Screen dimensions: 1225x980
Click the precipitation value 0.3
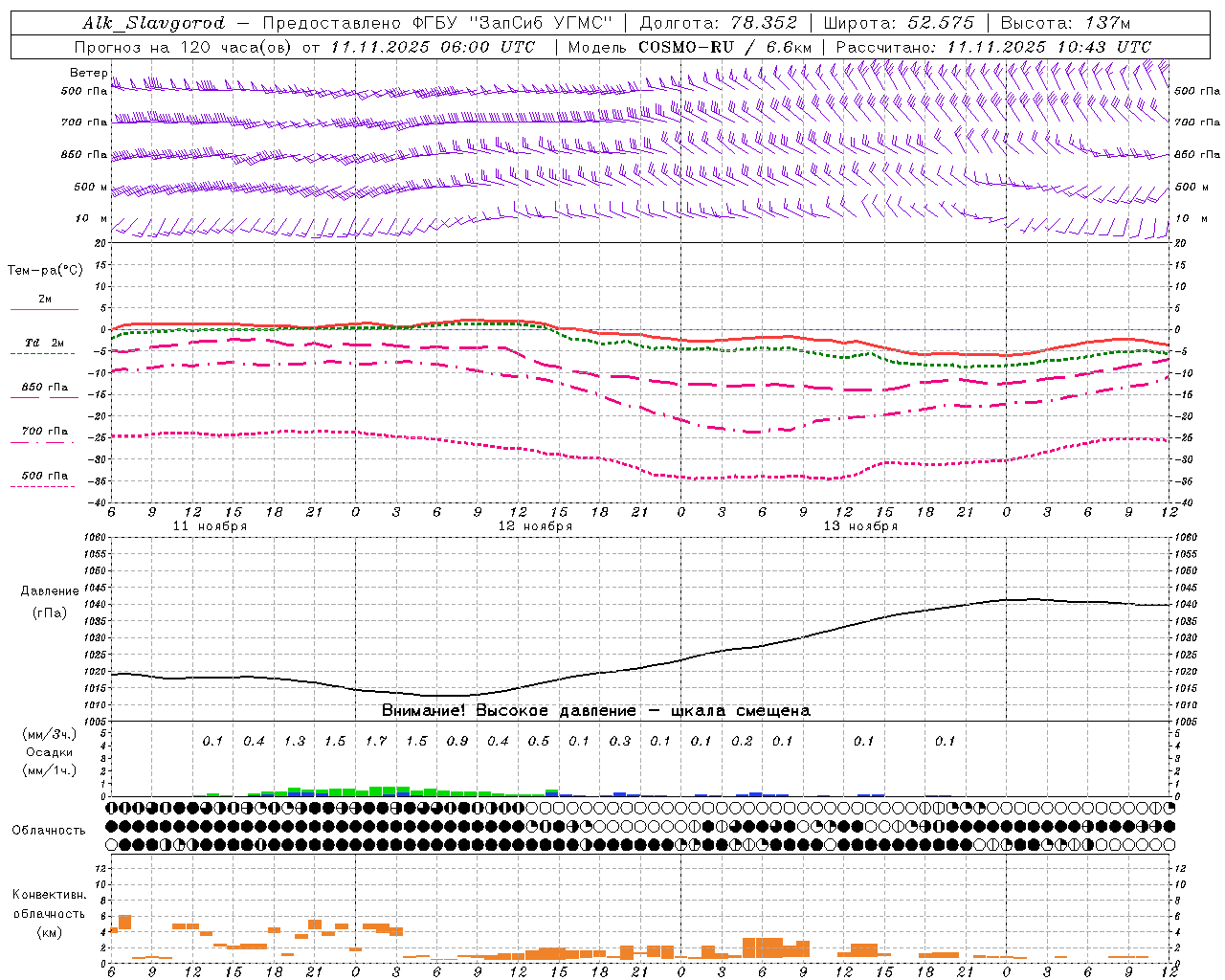(620, 742)
